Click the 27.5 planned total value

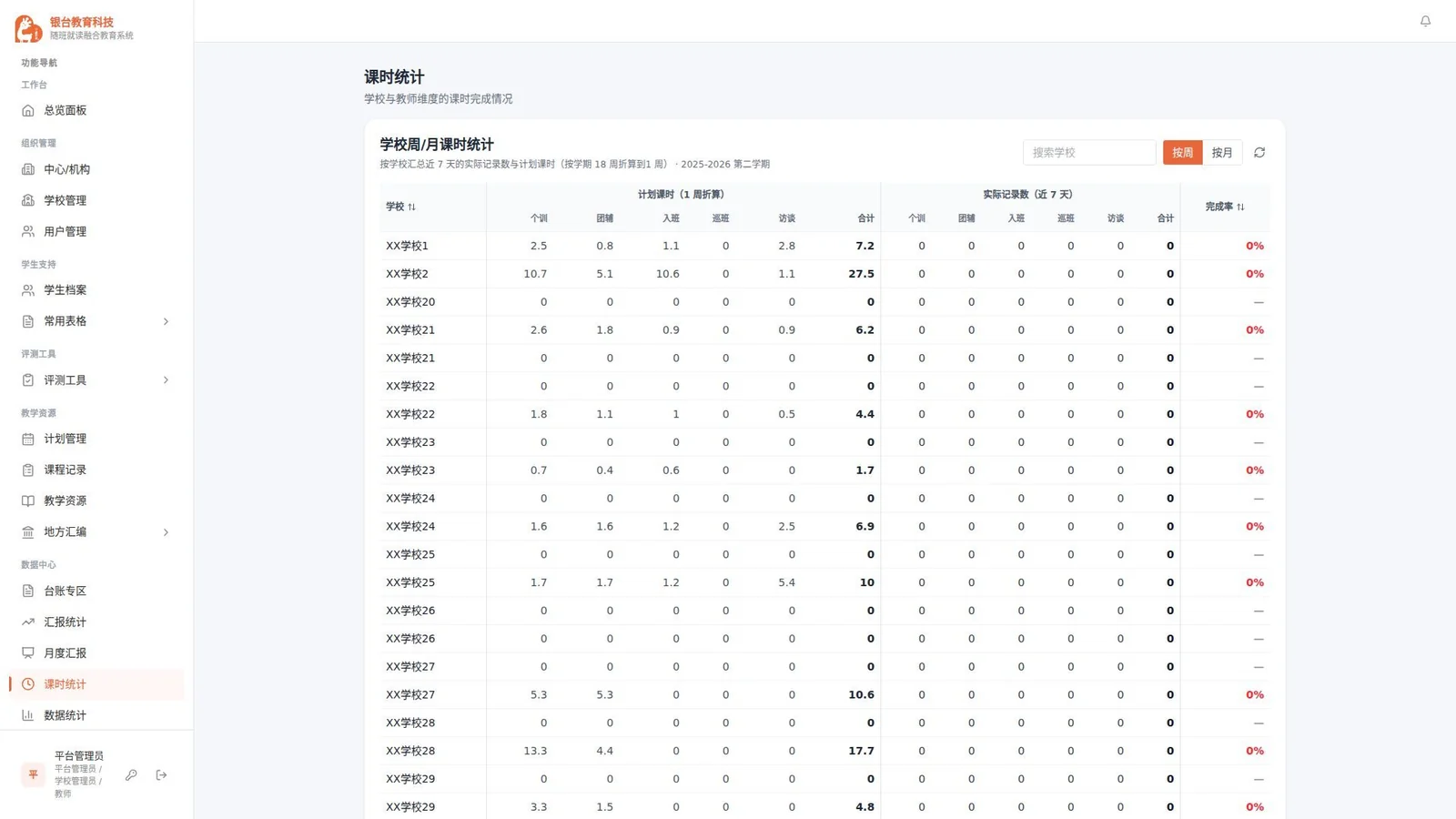tap(861, 274)
